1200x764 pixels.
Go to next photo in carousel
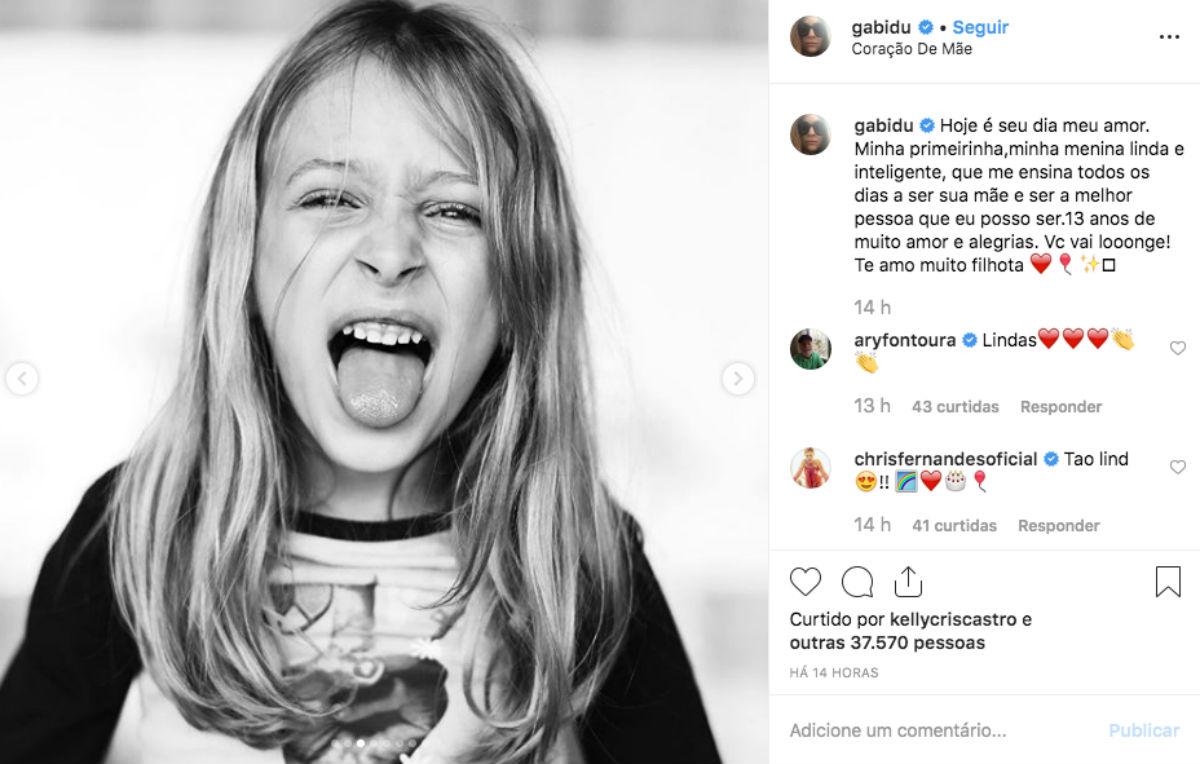click(x=738, y=378)
